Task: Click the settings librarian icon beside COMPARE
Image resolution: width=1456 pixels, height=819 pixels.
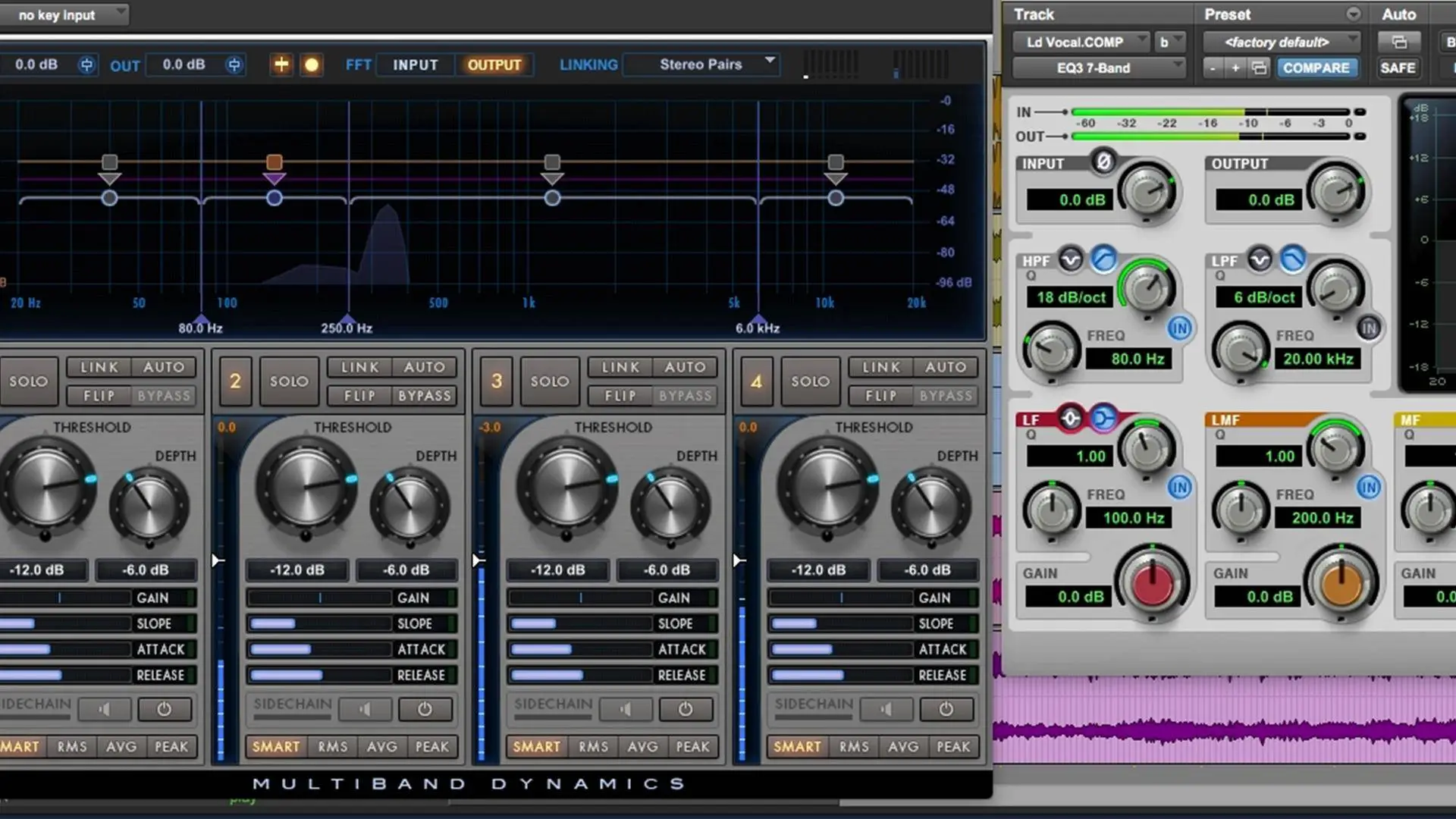Action: pyautogui.click(x=1259, y=67)
